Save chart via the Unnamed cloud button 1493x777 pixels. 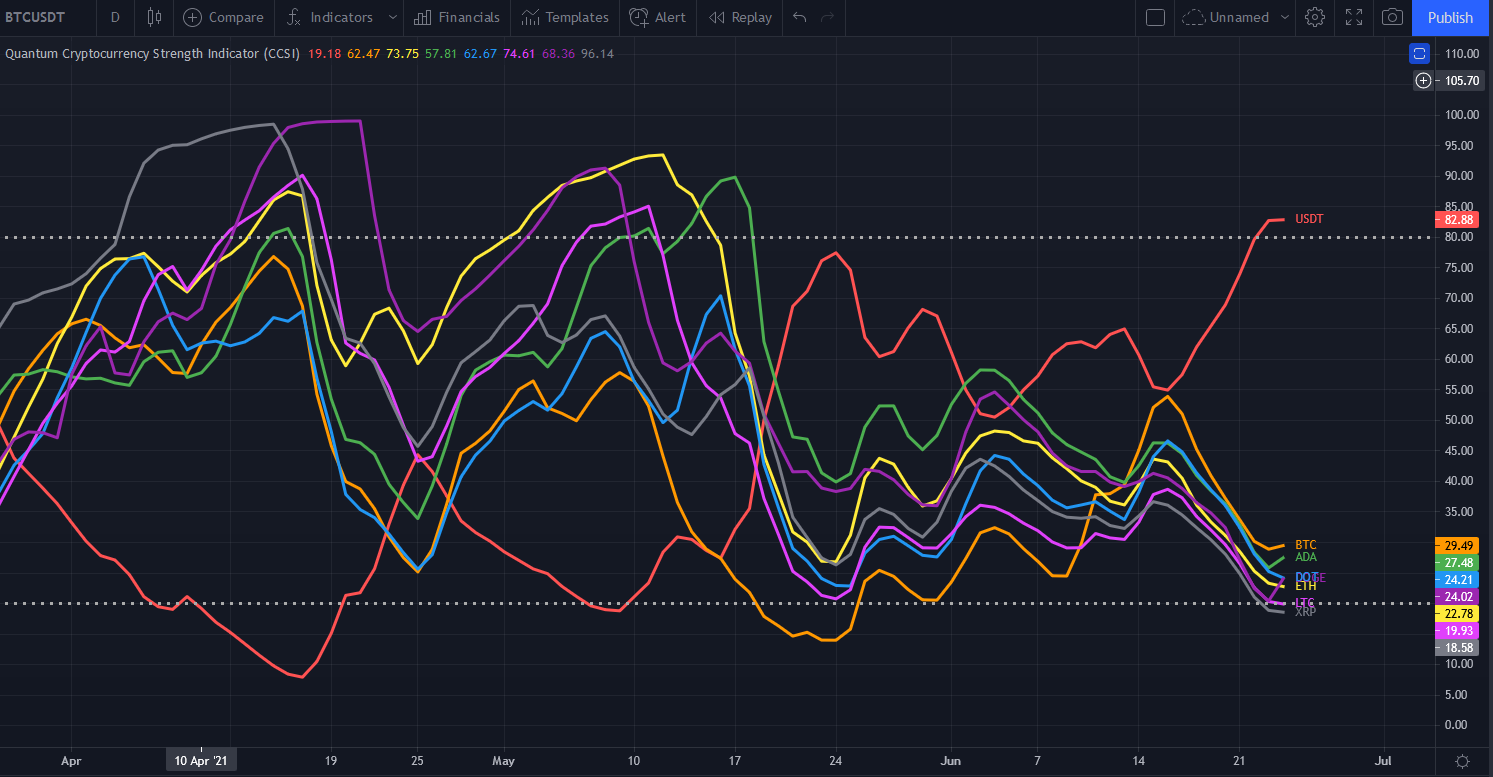click(x=1226, y=17)
